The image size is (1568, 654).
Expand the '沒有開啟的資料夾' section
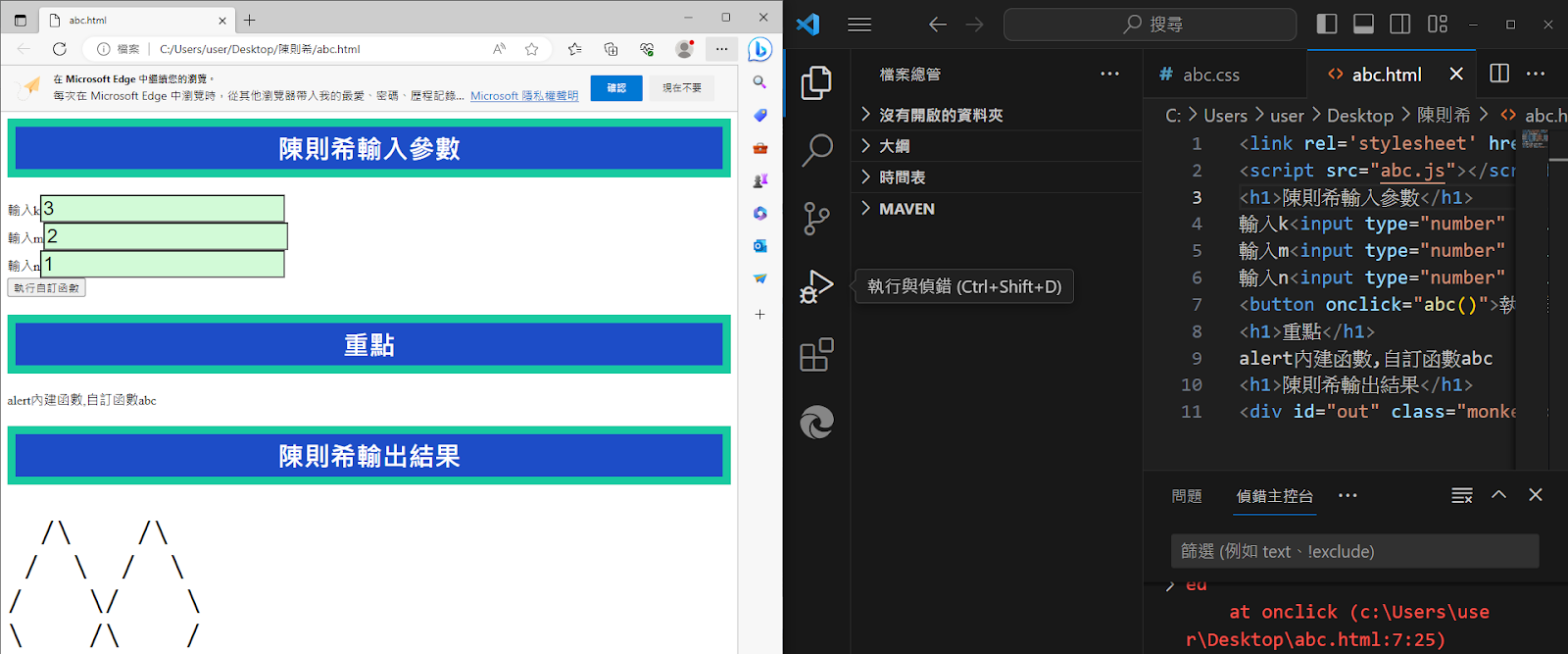coord(997,115)
